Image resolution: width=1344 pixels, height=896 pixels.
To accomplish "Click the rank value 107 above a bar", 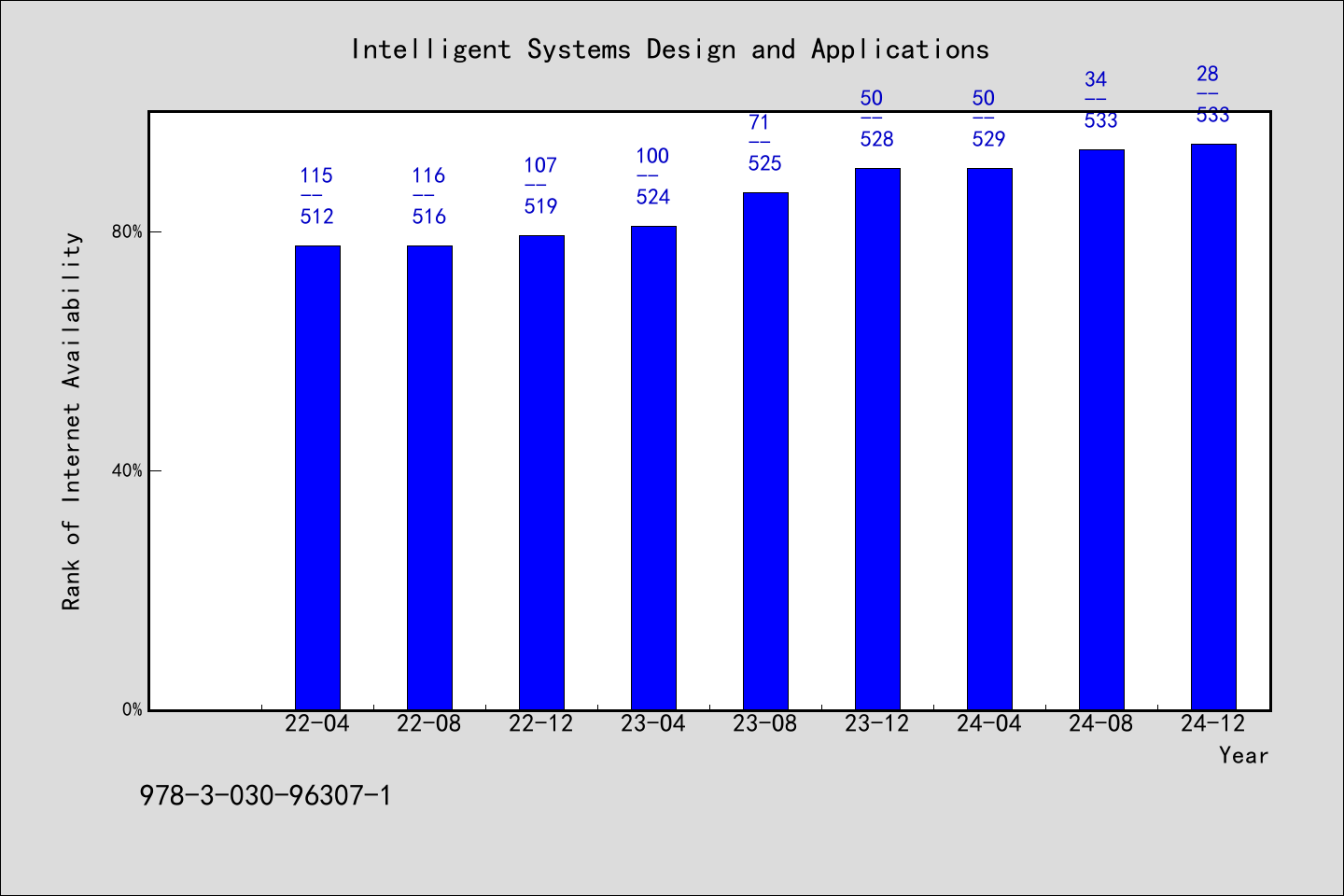I will point(540,165).
